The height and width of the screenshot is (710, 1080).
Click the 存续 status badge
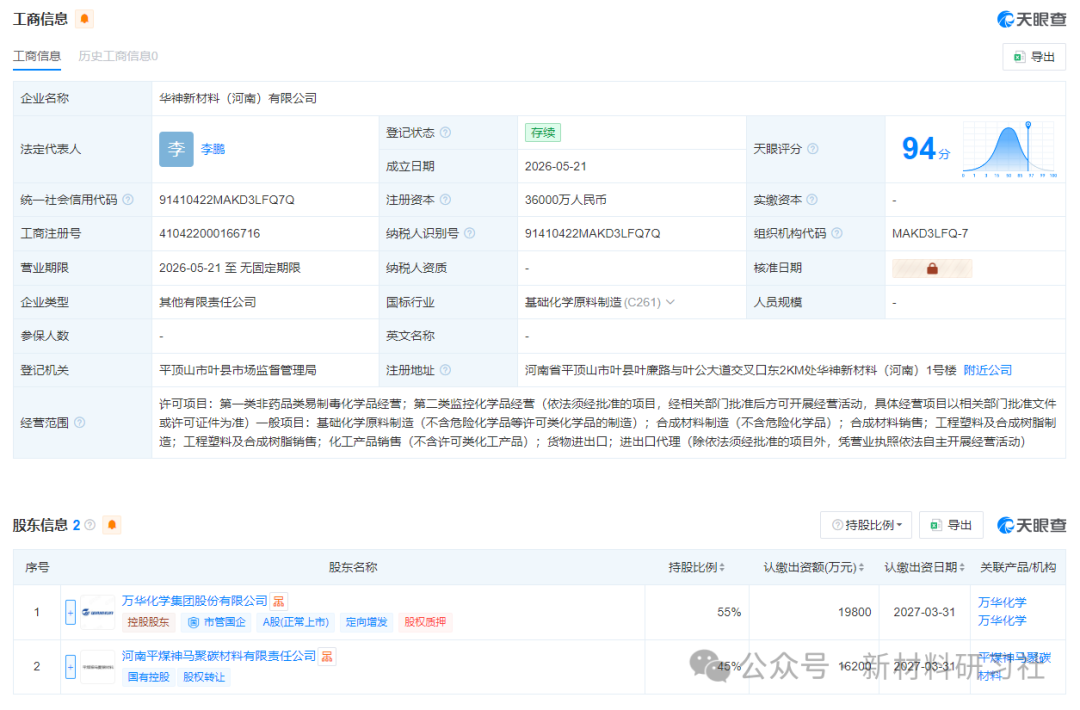point(543,132)
